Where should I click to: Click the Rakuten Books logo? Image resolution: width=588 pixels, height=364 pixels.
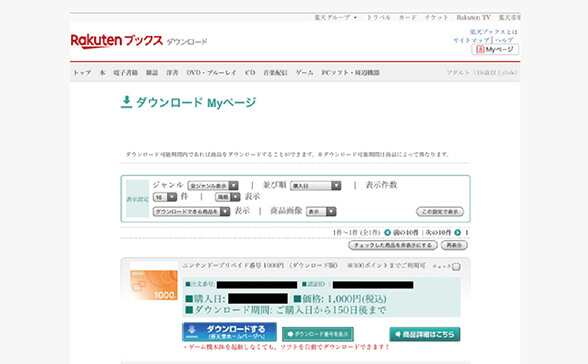pos(117,41)
